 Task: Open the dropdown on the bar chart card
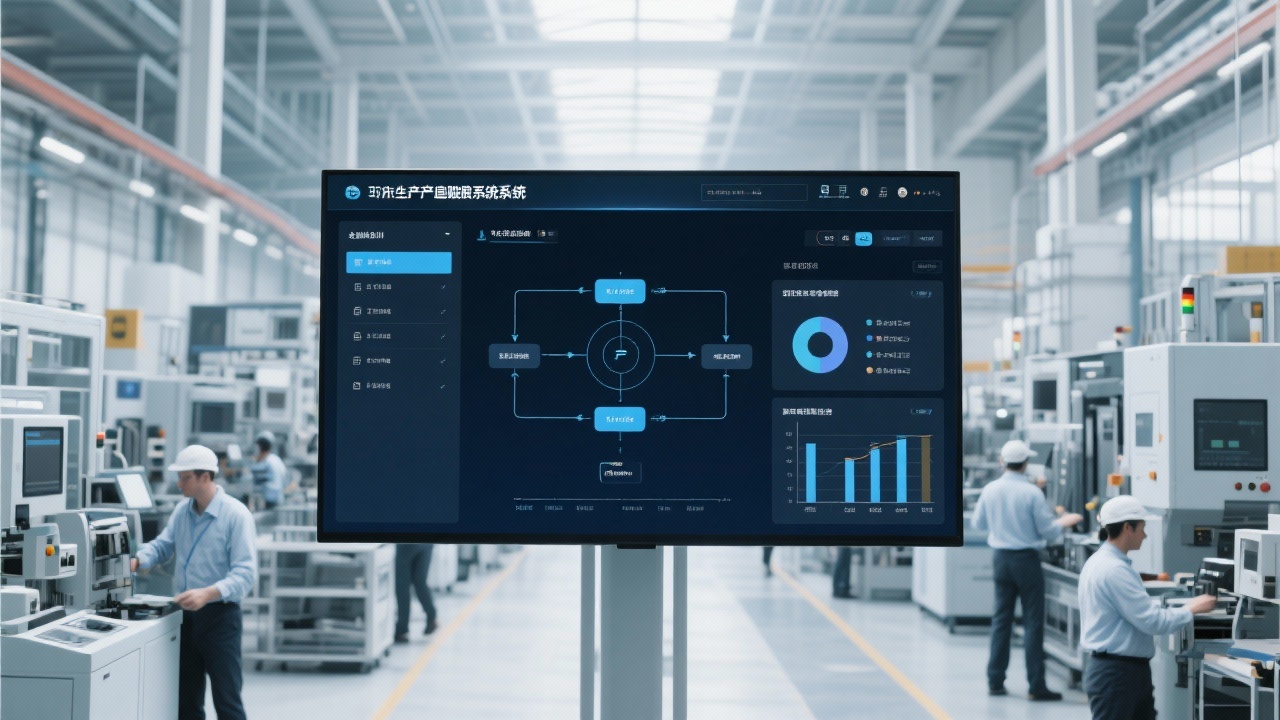click(x=921, y=411)
